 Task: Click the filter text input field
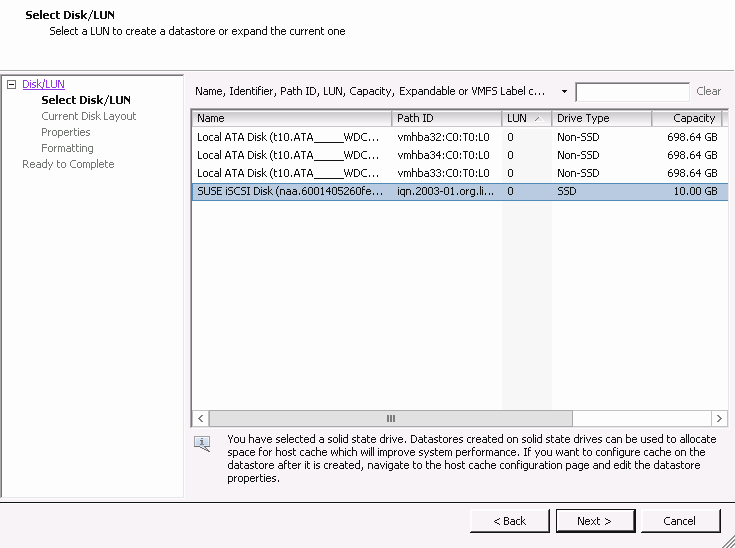click(632, 91)
